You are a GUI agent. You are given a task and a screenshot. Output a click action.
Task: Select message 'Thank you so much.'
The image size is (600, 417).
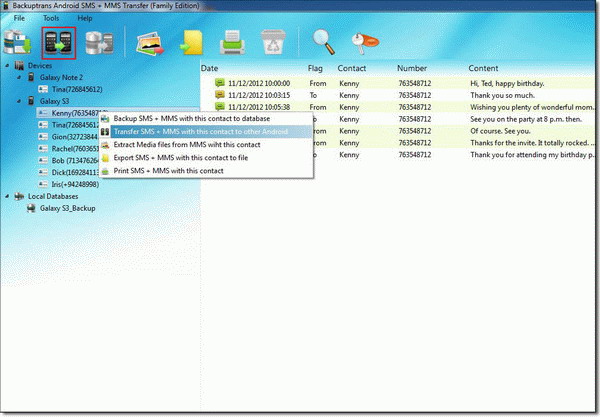[502, 95]
